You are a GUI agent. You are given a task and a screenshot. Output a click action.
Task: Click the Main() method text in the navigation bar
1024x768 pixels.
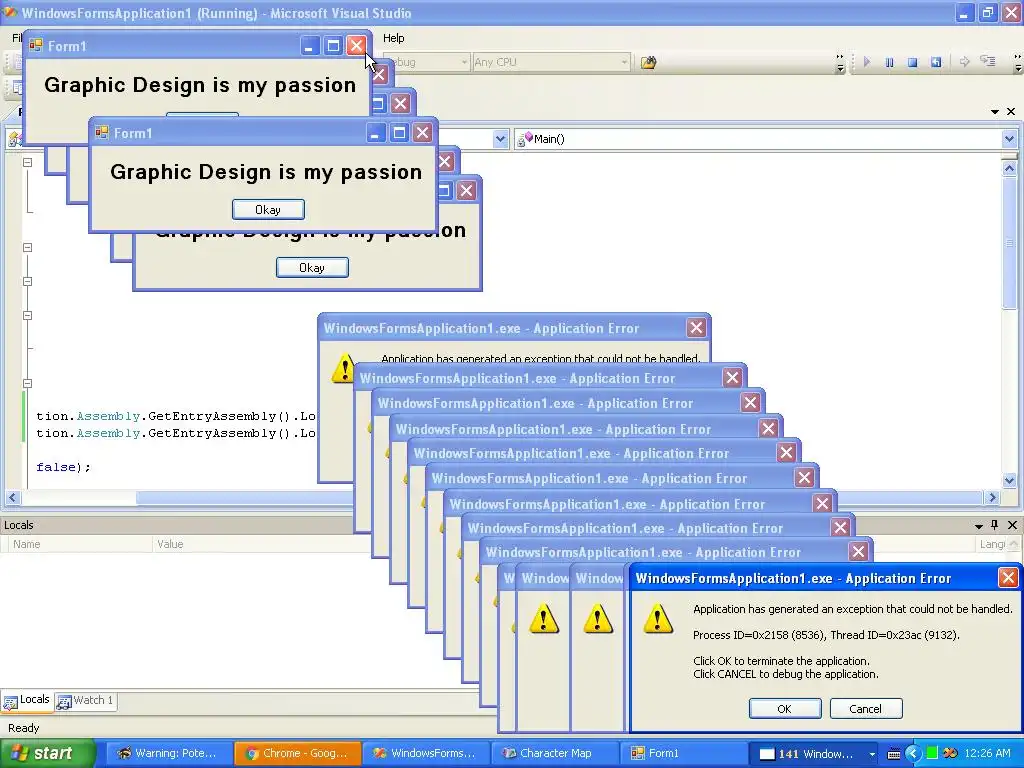549,138
